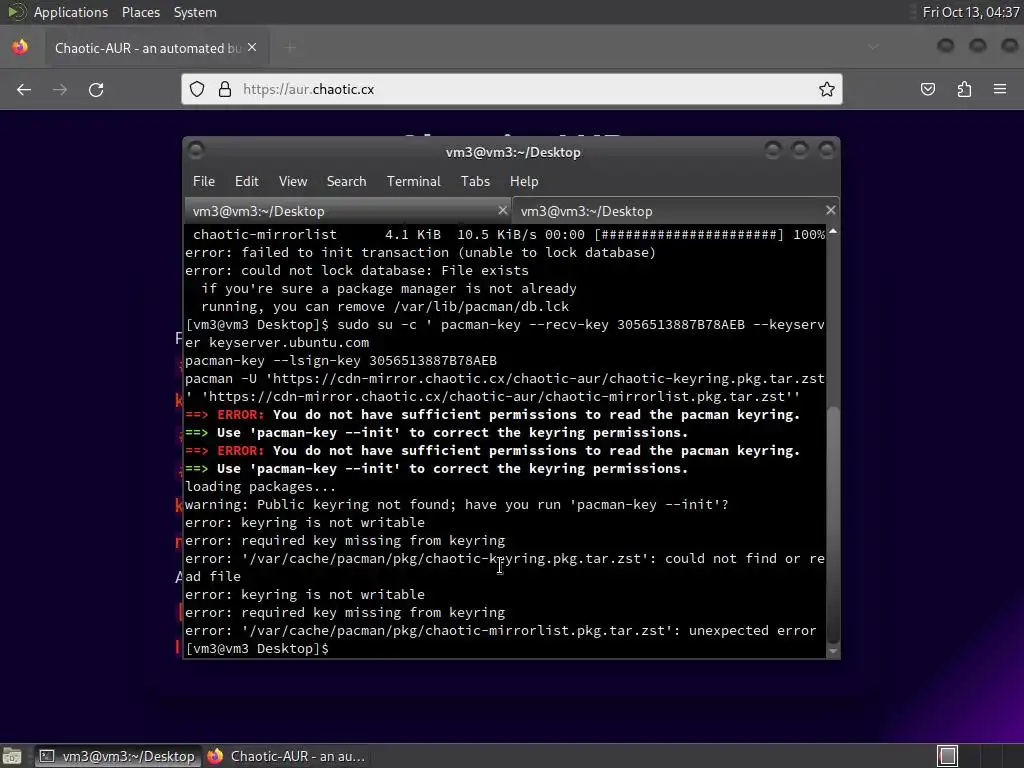Click the 'error: keyring is not writable' first line
This screenshot has height=768, width=1024.
coord(304,522)
